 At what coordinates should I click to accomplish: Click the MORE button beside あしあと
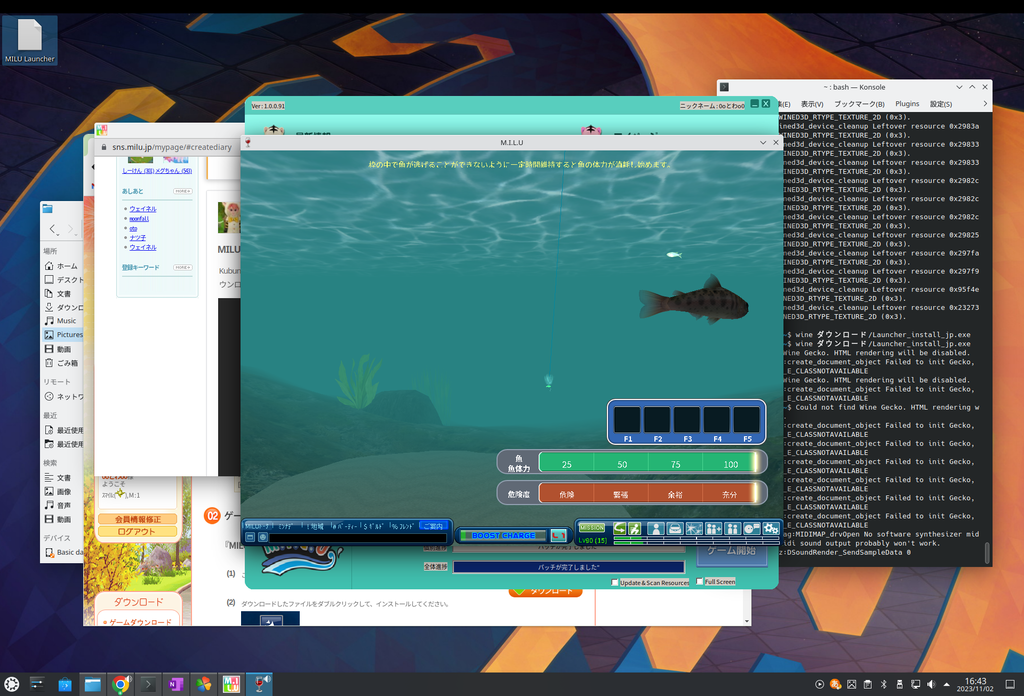pos(182,191)
